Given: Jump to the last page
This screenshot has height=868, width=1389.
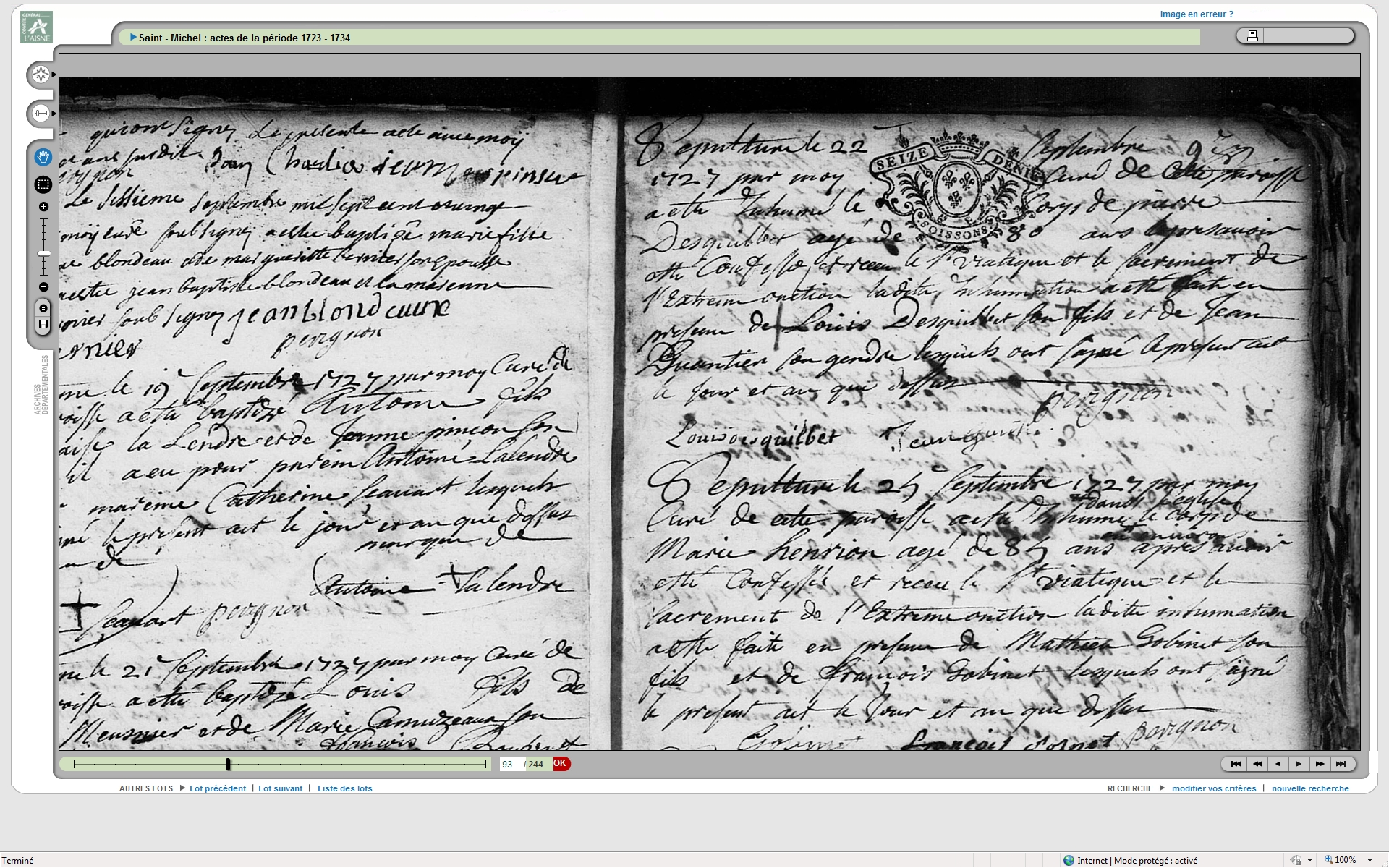Looking at the screenshot, I should (1341, 764).
